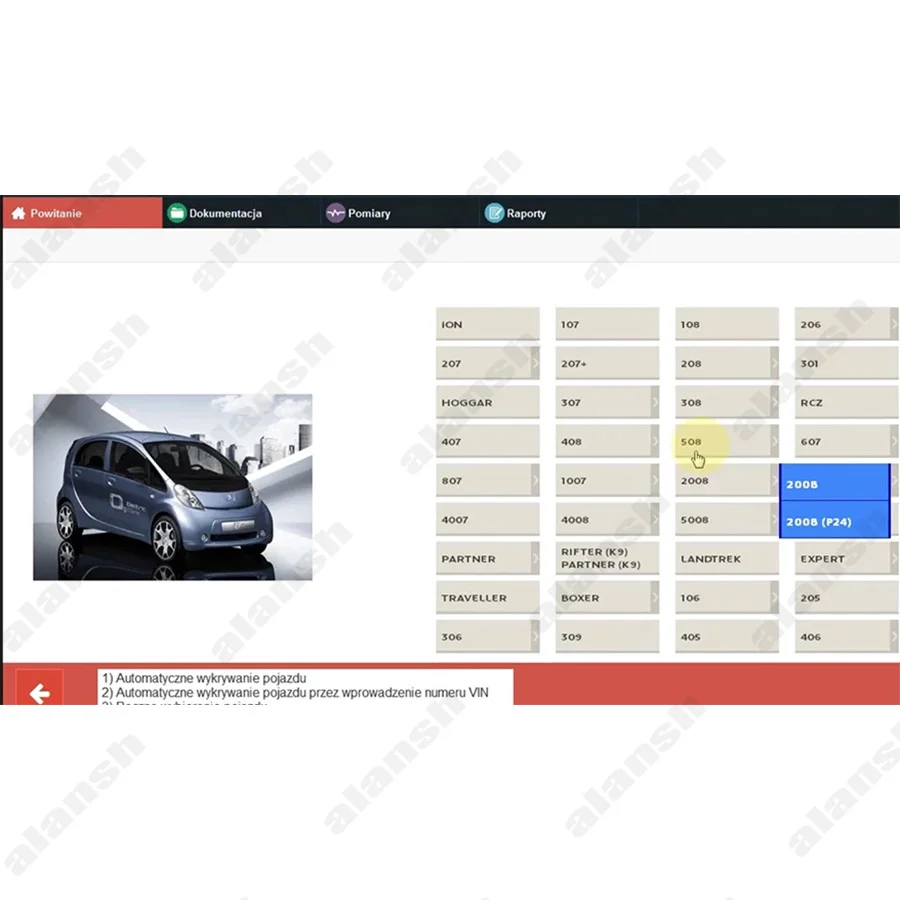Pick the RCZ model button
The width and height of the screenshot is (900, 900).
tap(847, 402)
